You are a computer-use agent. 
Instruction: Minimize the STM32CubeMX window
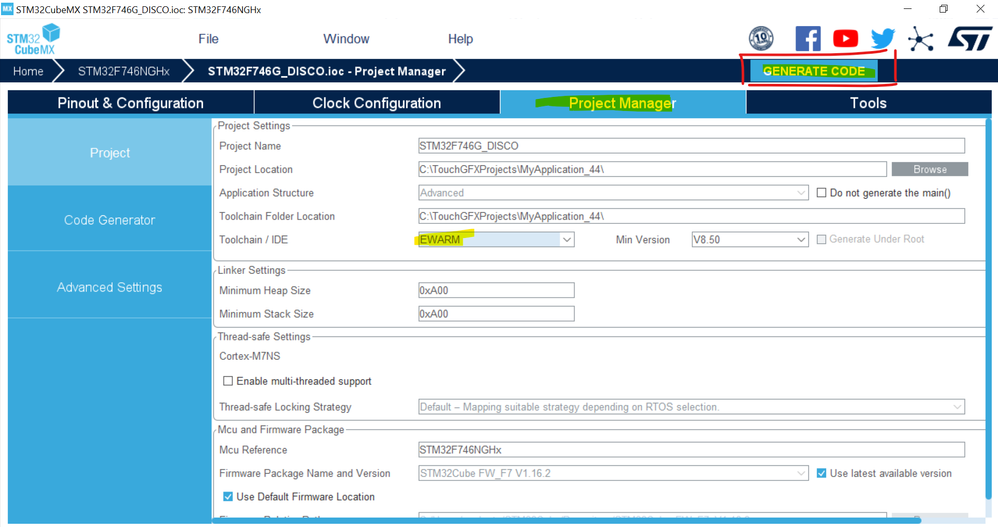point(908,9)
